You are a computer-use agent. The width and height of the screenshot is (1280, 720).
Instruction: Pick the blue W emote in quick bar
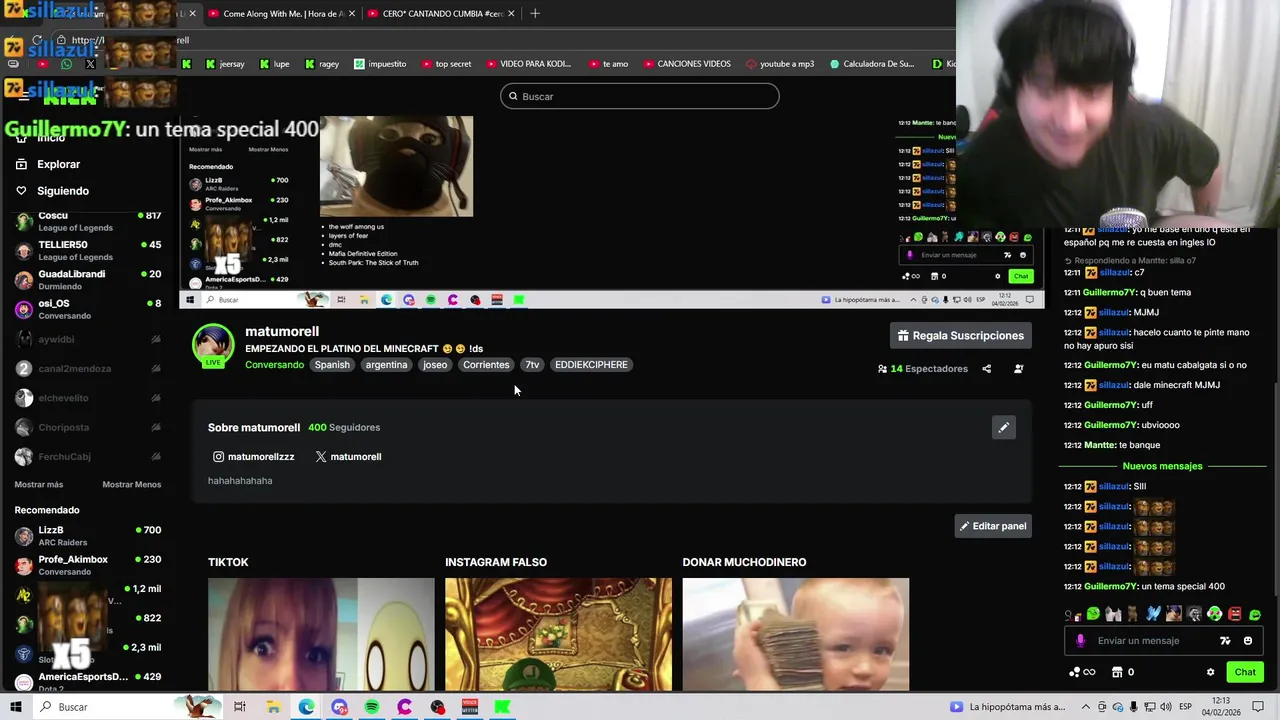click(x=1153, y=614)
